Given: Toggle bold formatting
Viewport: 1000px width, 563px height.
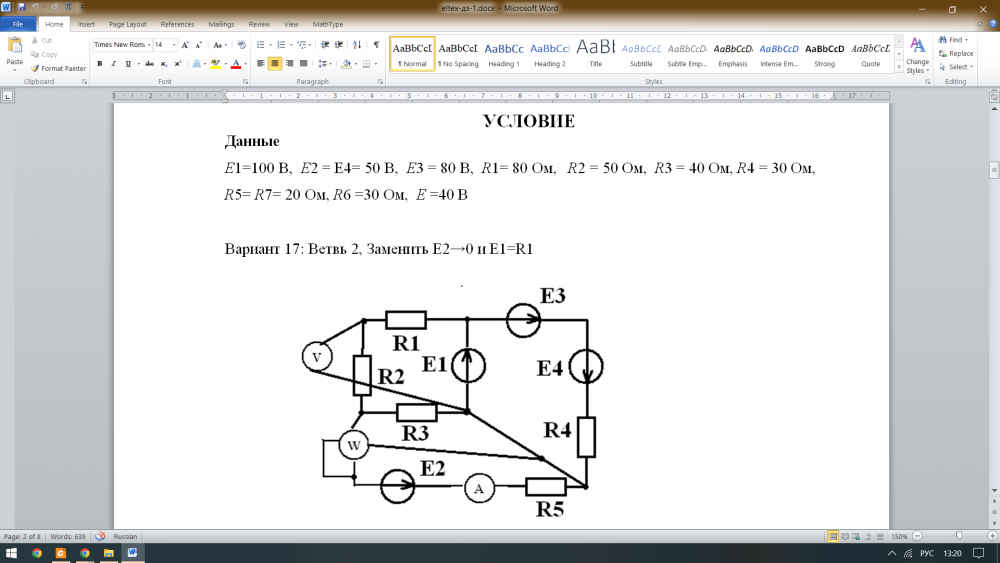Looking at the screenshot, I should coord(99,63).
